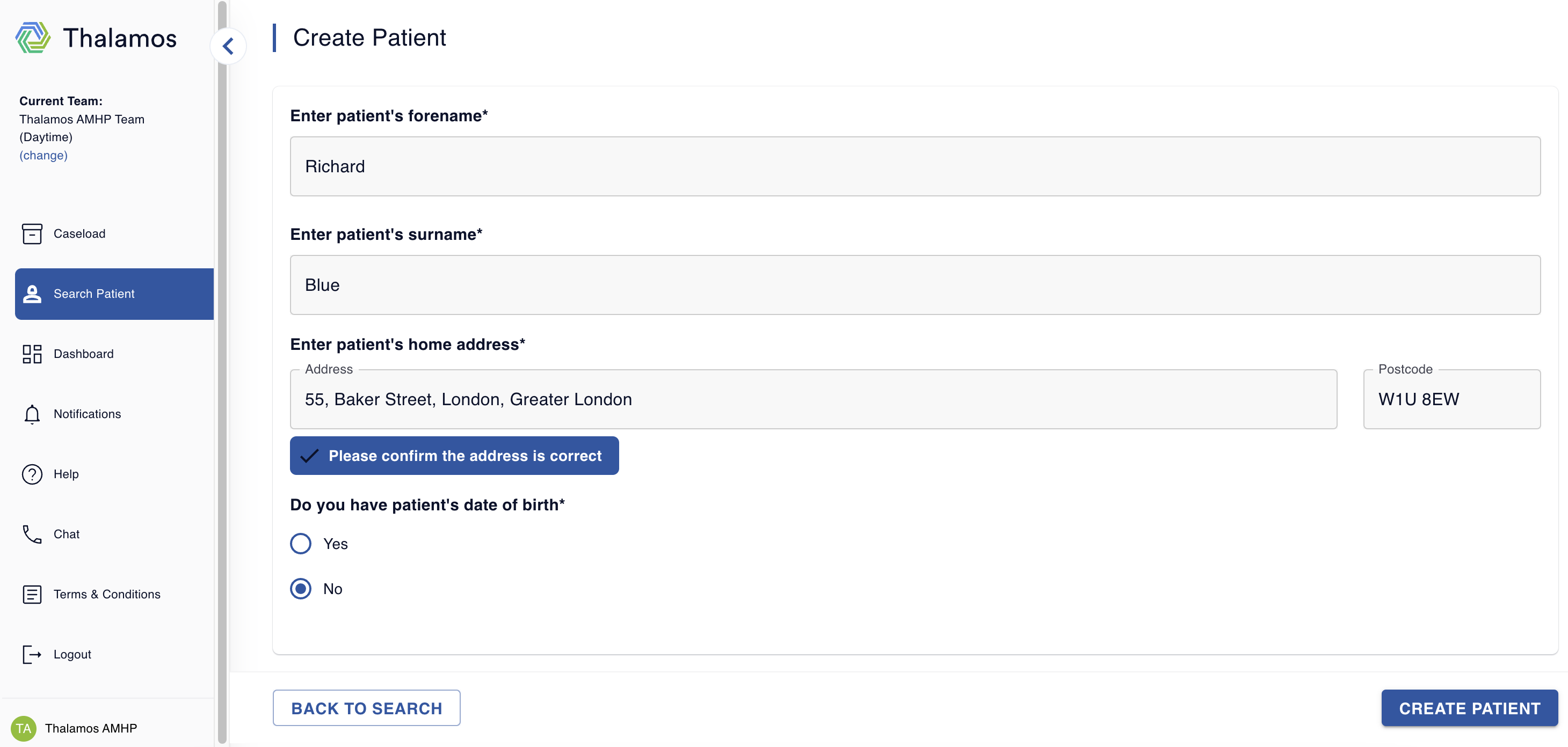
Task: Change the current team via (change) link
Action: click(x=43, y=155)
